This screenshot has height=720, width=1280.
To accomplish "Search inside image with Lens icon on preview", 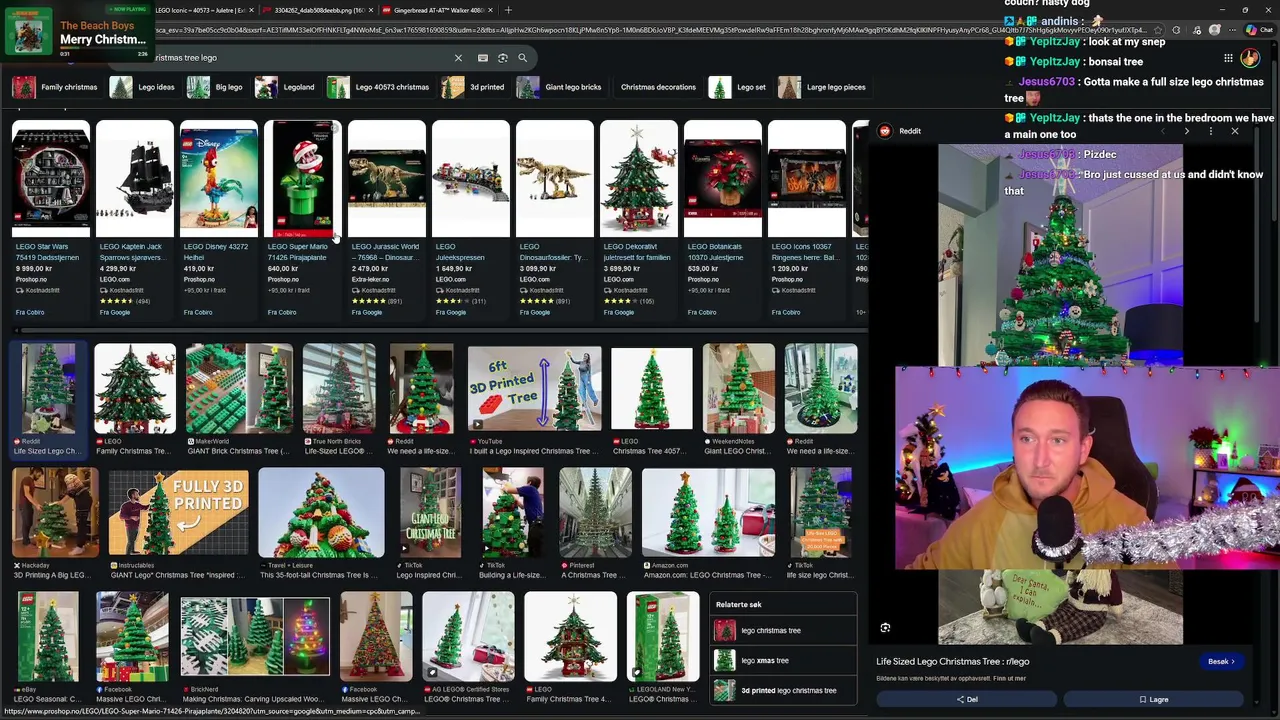I will pos(885,628).
